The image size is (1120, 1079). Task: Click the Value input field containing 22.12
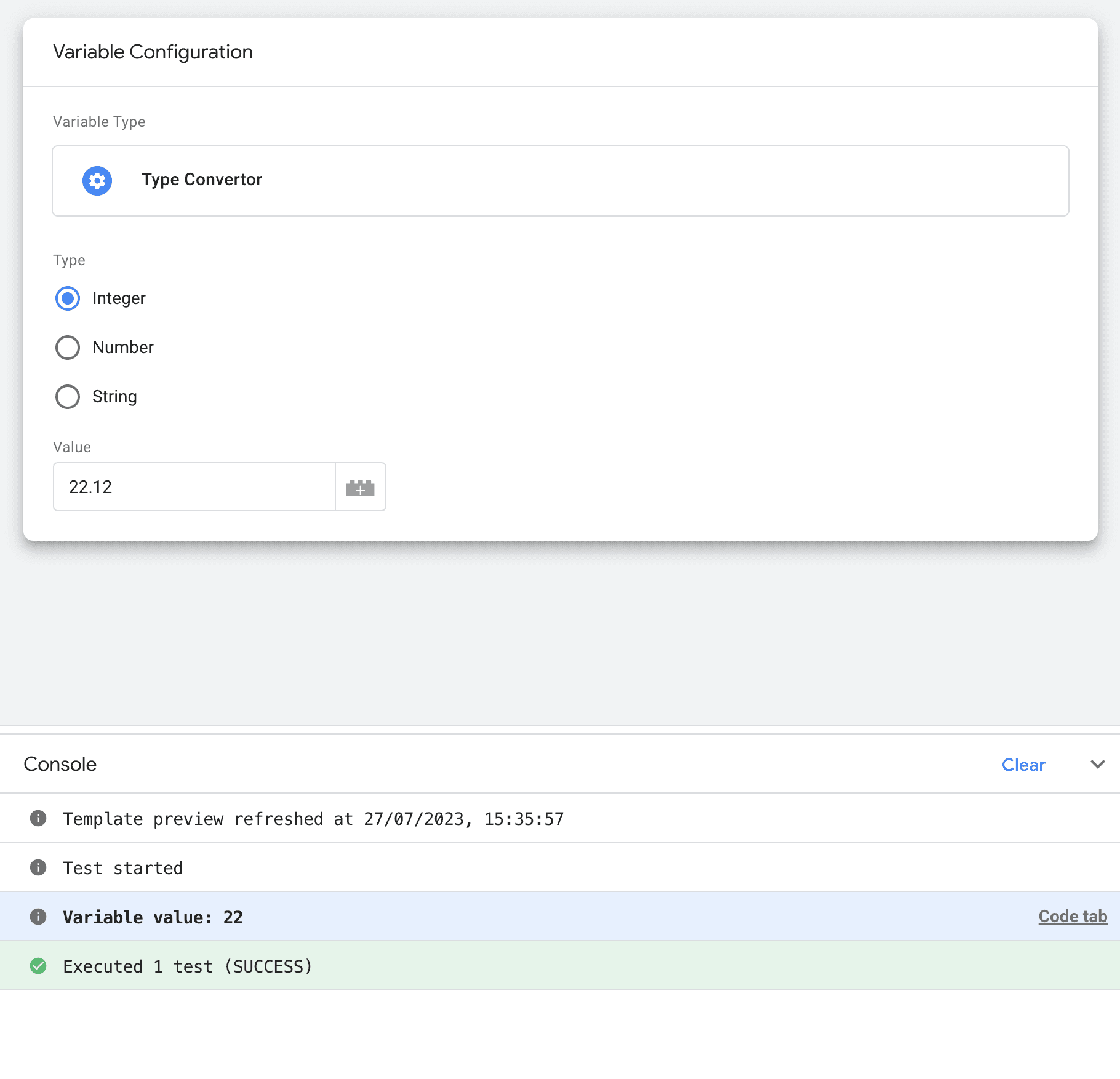pos(194,487)
